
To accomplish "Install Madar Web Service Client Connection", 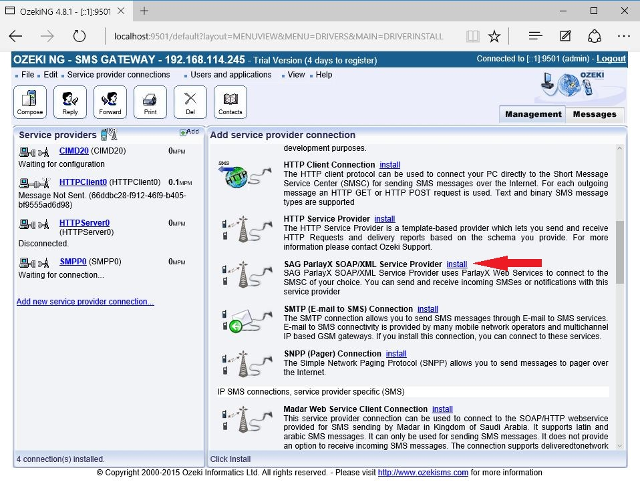I will tap(442, 409).
